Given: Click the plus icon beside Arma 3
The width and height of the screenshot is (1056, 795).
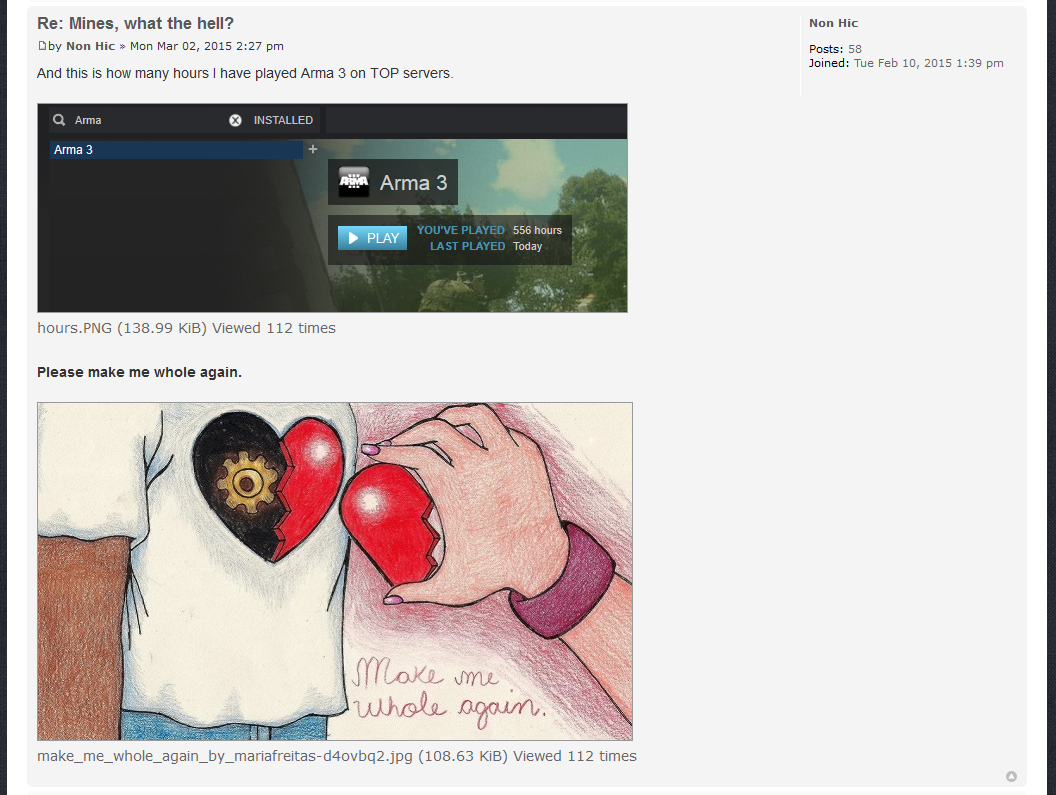Looking at the screenshot, I should coord(312,149).
